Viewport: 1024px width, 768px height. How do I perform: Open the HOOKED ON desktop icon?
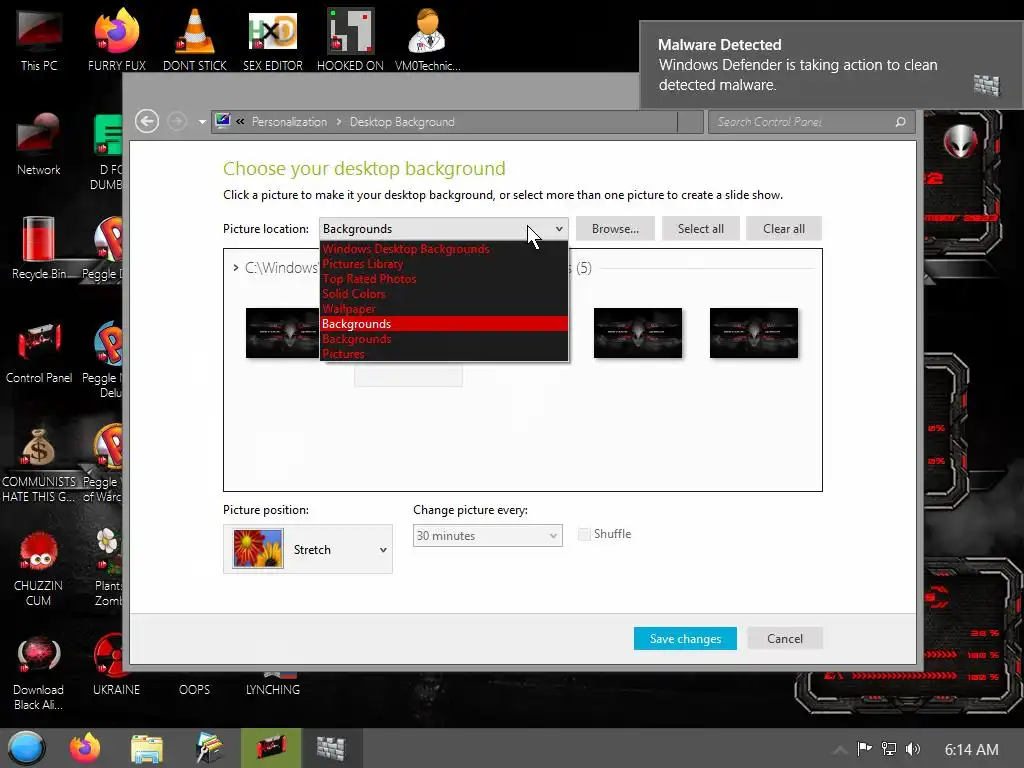[x=350, y=39]
